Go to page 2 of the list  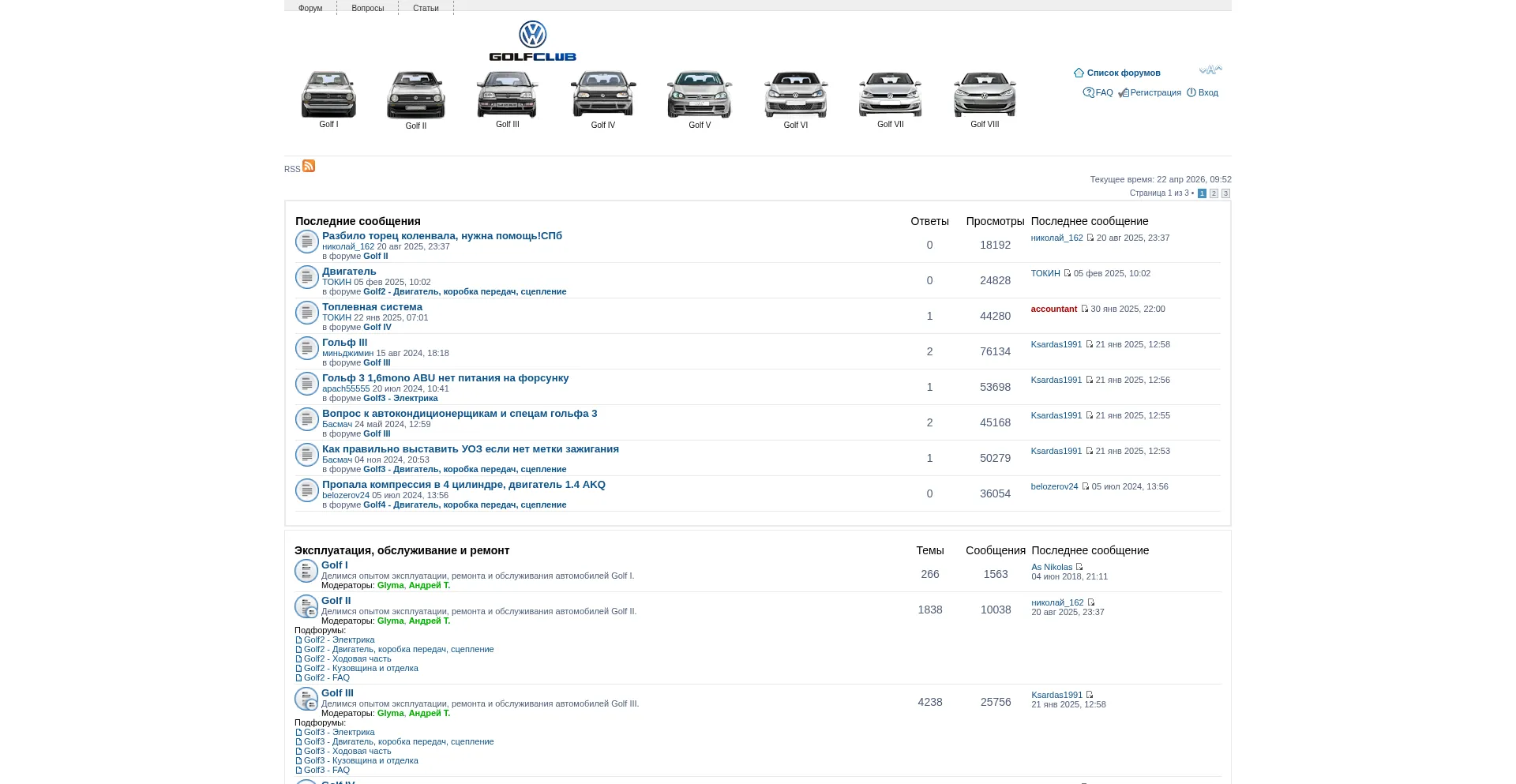coord(1214,193)
